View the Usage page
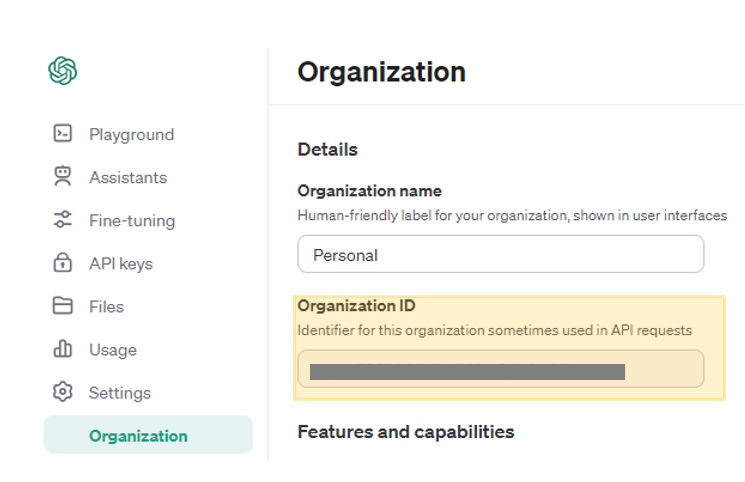 pos(113,350)
